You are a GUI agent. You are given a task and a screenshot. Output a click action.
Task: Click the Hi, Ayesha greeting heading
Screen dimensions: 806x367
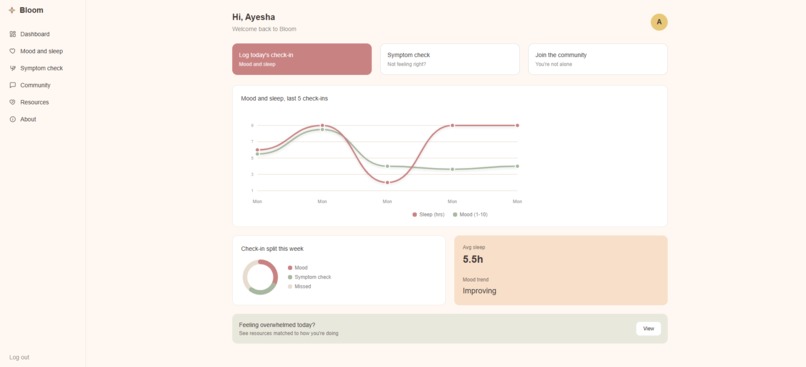coord(253,17)
